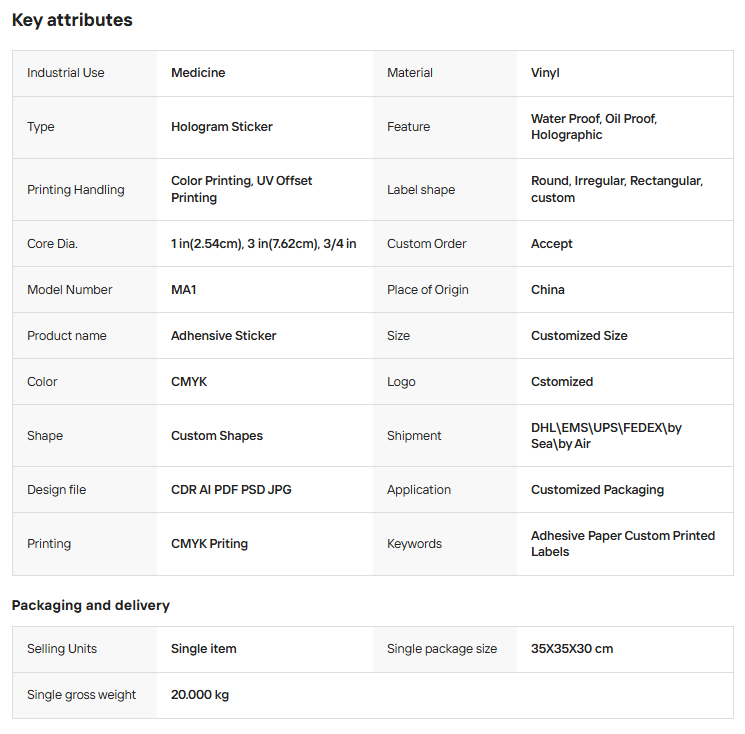Select the Adhesive Paper Custom Printed Labels keywords
Screen dimensions: 745x734
[x=622, y=544]
